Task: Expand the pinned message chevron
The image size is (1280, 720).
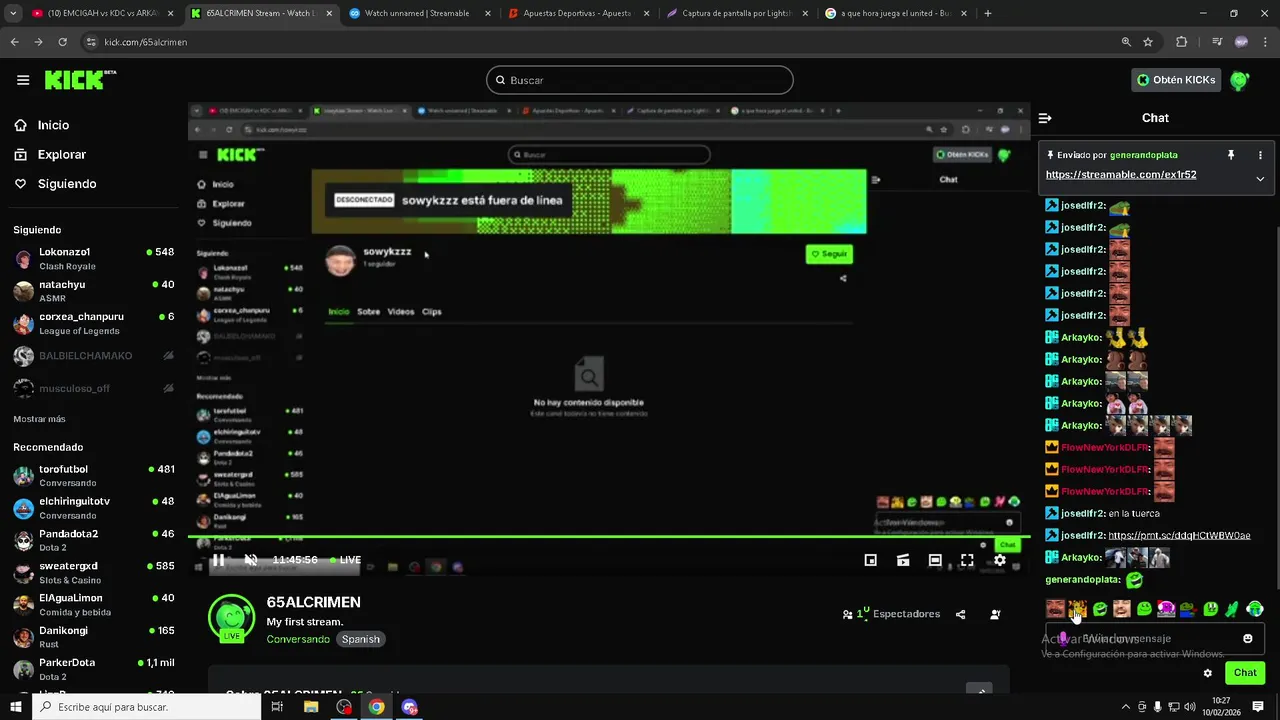Action: click(x=1260, y=179)
